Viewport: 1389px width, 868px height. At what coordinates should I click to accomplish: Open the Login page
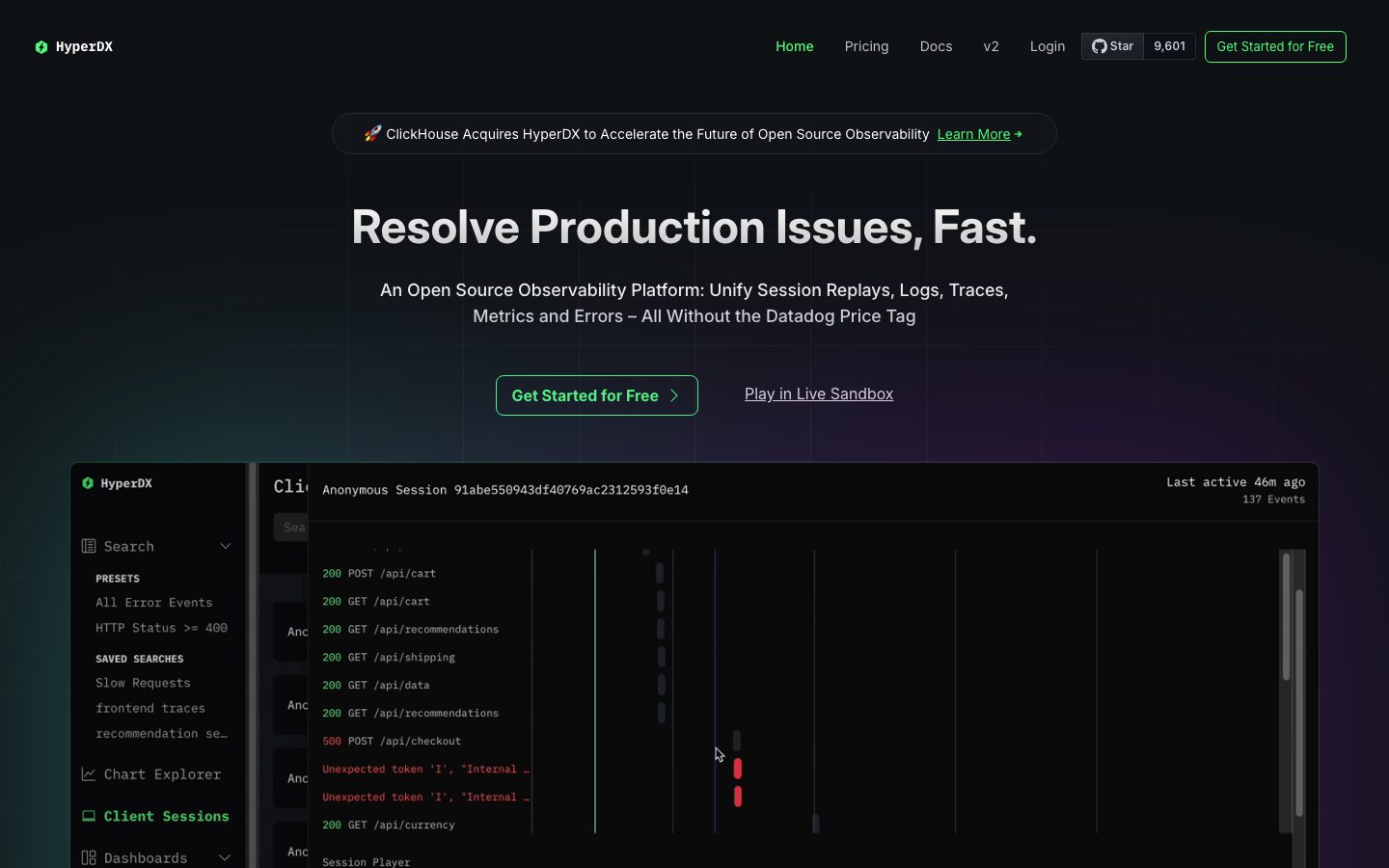[1047, 46]
